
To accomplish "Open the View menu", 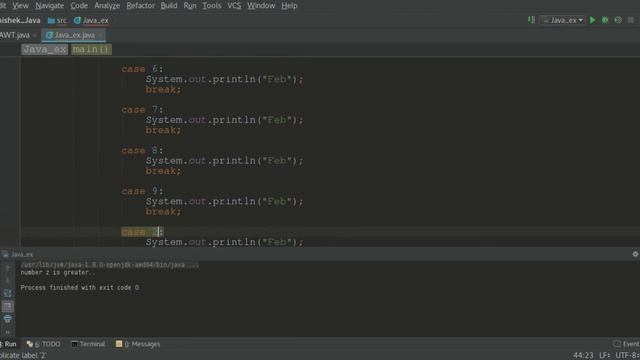I will 20,6.
